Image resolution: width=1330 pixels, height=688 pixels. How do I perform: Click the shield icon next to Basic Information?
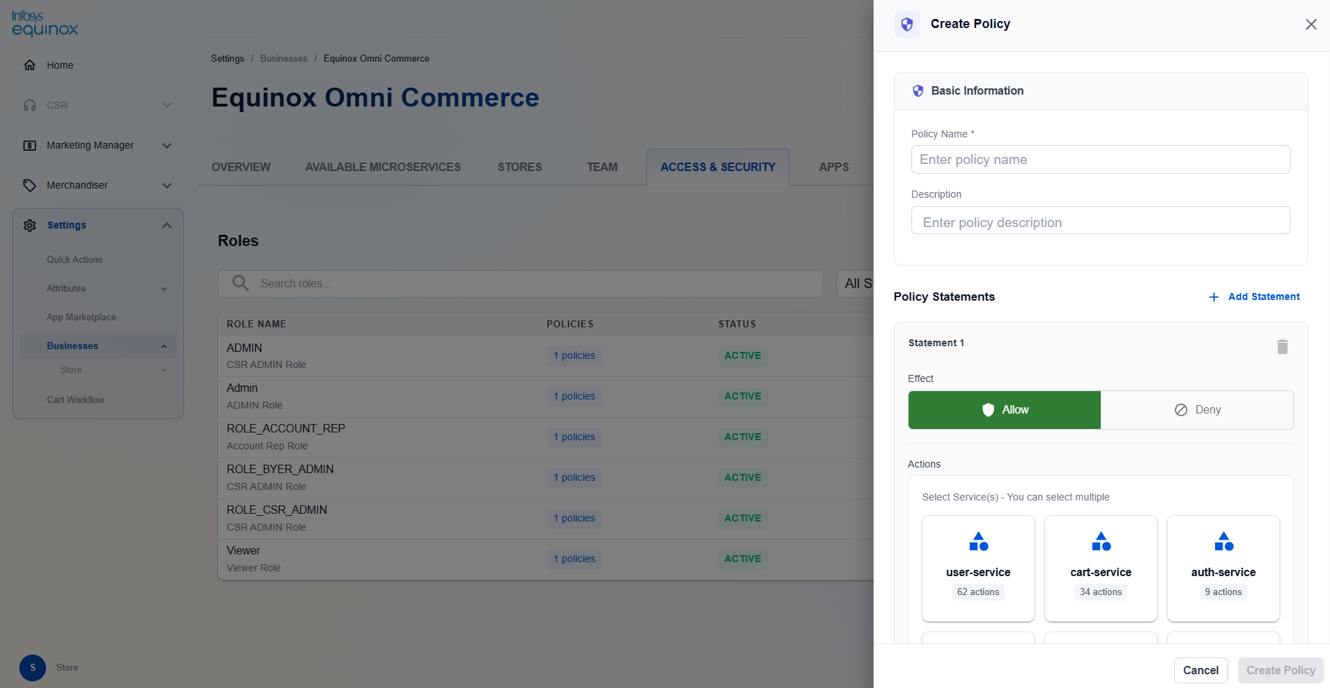(x=918, y=91)
